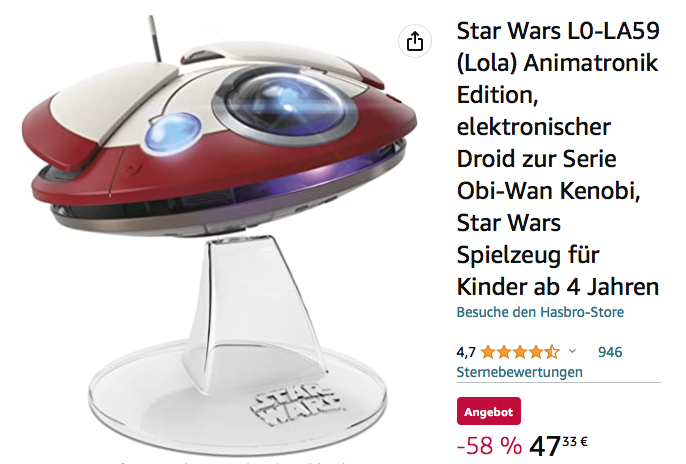Open the L0-LA59 droid product image
686x464 pixels.
219,236
